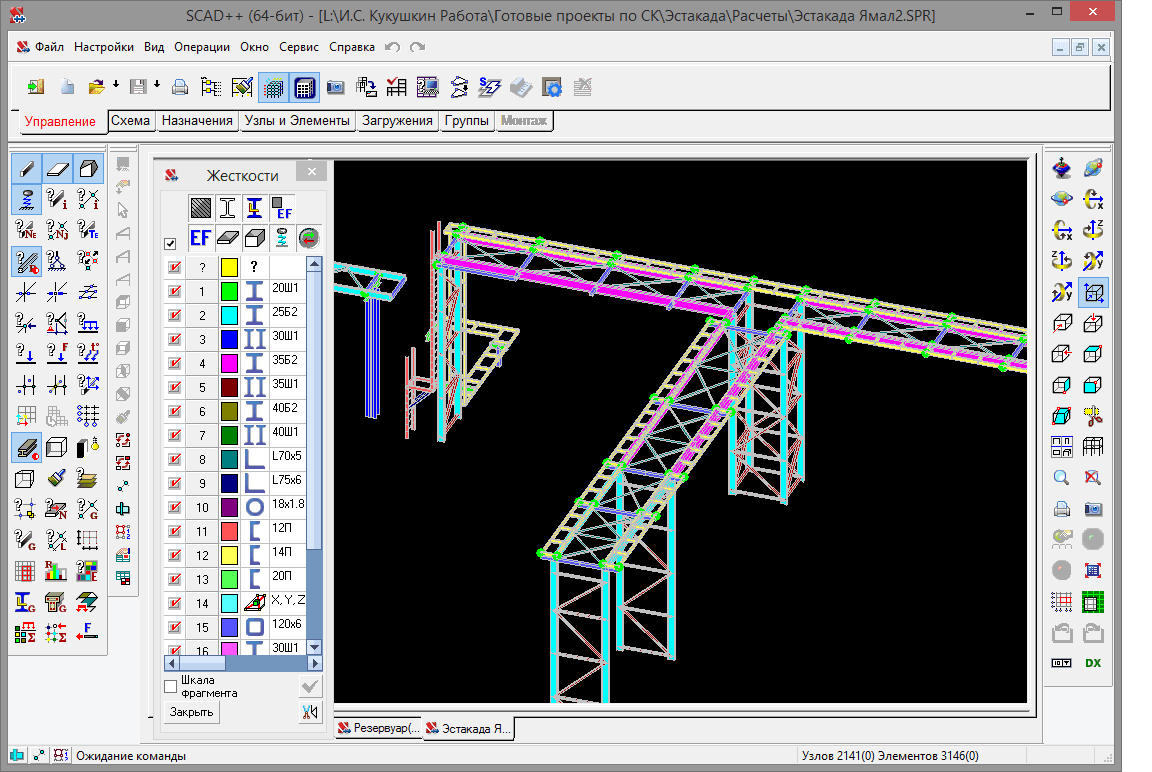1152x772 pixels.
Task: Click the printer icon in the top toolbar
Action: (179, 87)
